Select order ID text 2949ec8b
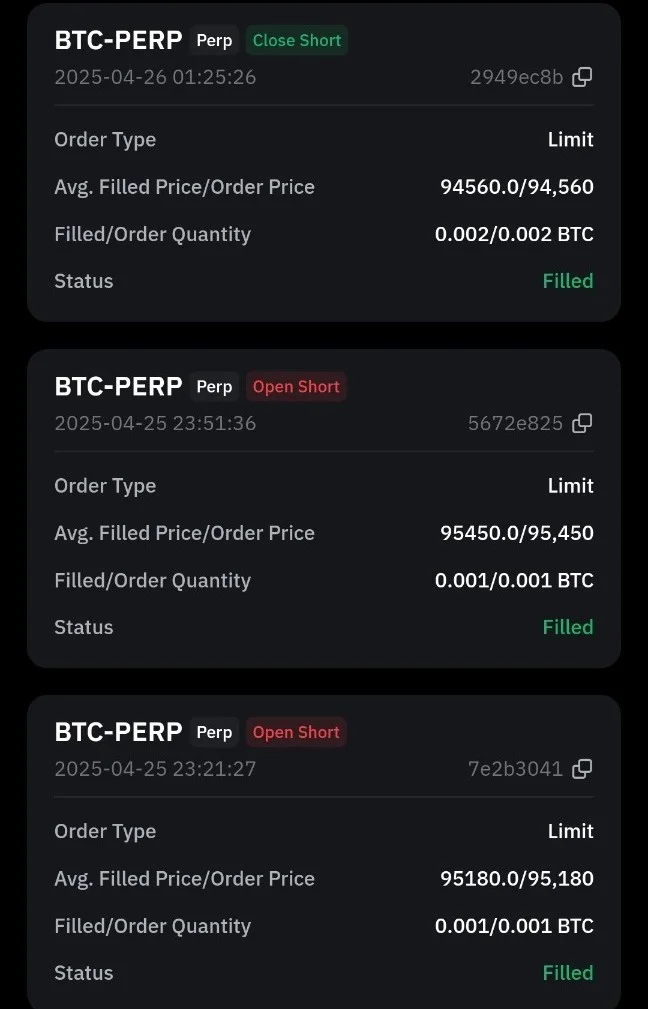 [x=516, y=77]
